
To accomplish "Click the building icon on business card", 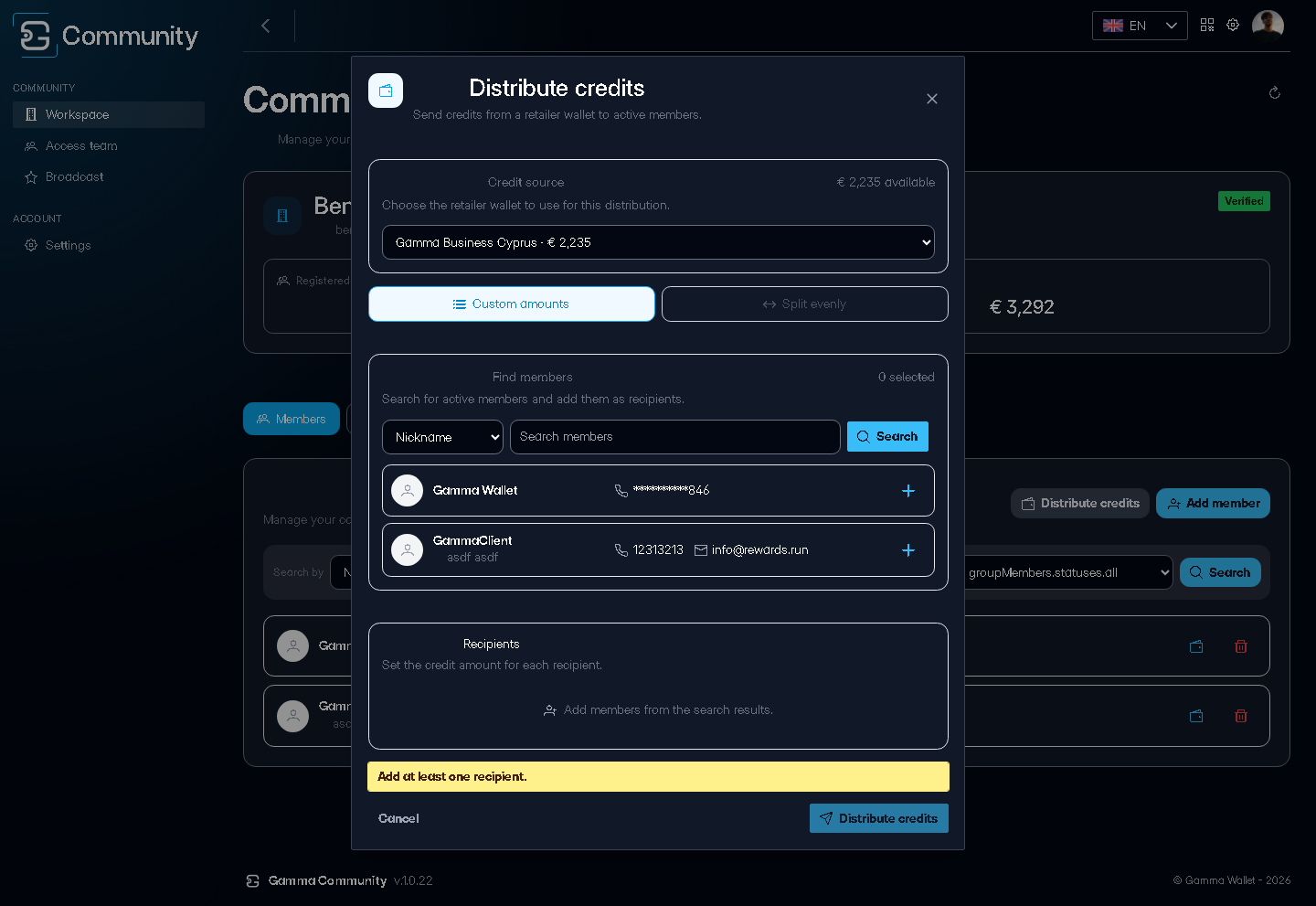I will [282, 216].
